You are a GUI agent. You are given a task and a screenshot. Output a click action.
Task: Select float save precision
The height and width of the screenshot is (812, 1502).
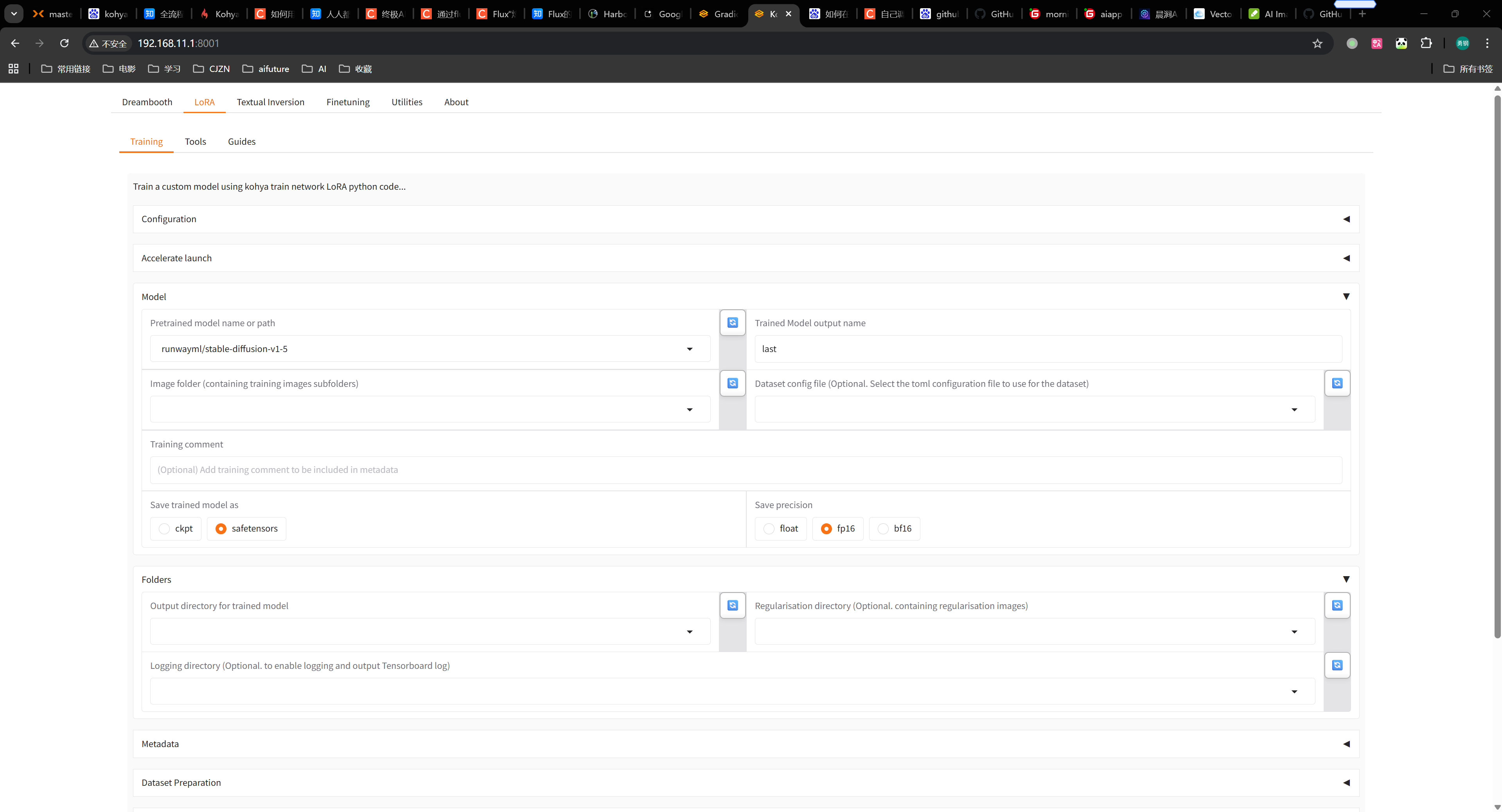(769, 529)
